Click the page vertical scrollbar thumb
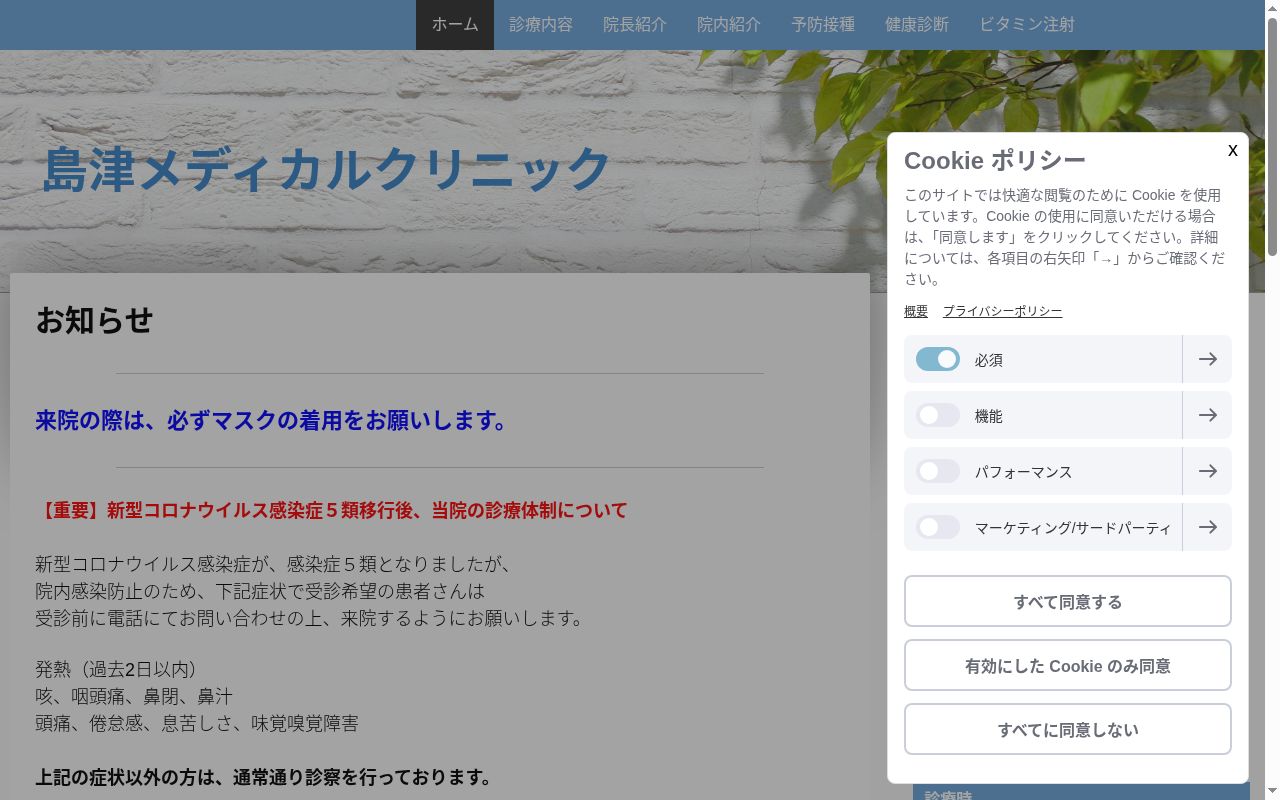This screenshot has height=800, width=1280. pos(1272,135)
